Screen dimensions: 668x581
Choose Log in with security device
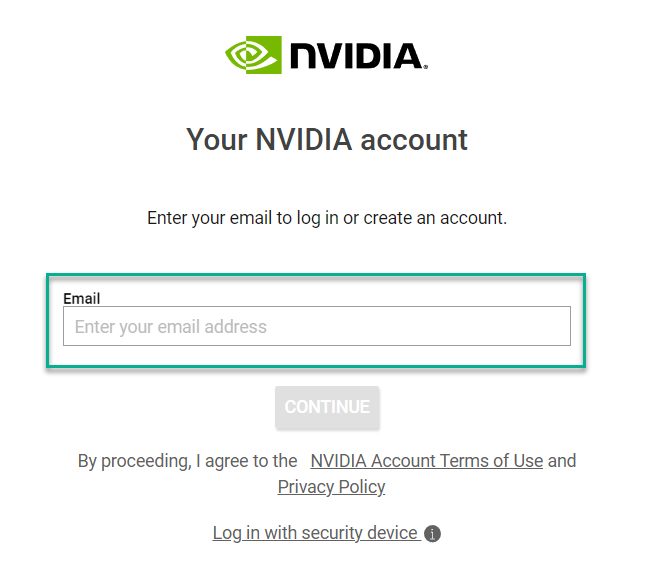coord(315,533)
